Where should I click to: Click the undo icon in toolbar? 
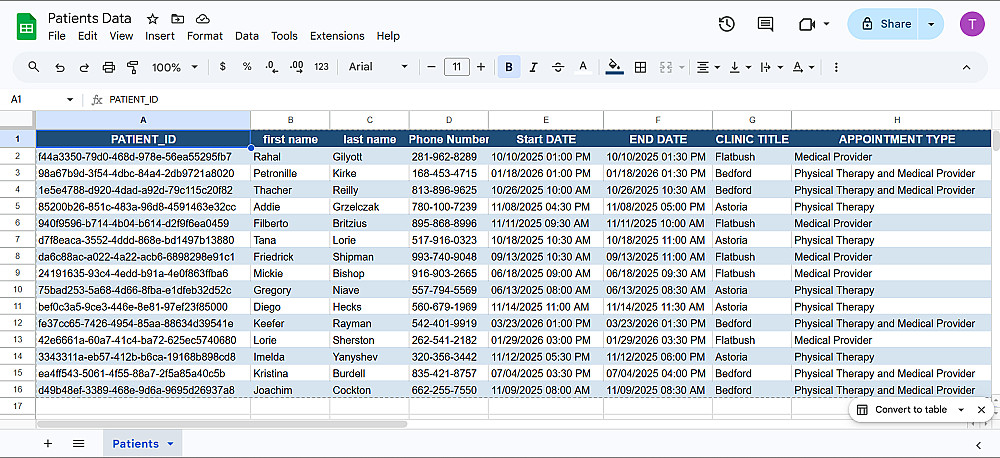[x=60, y=67]
